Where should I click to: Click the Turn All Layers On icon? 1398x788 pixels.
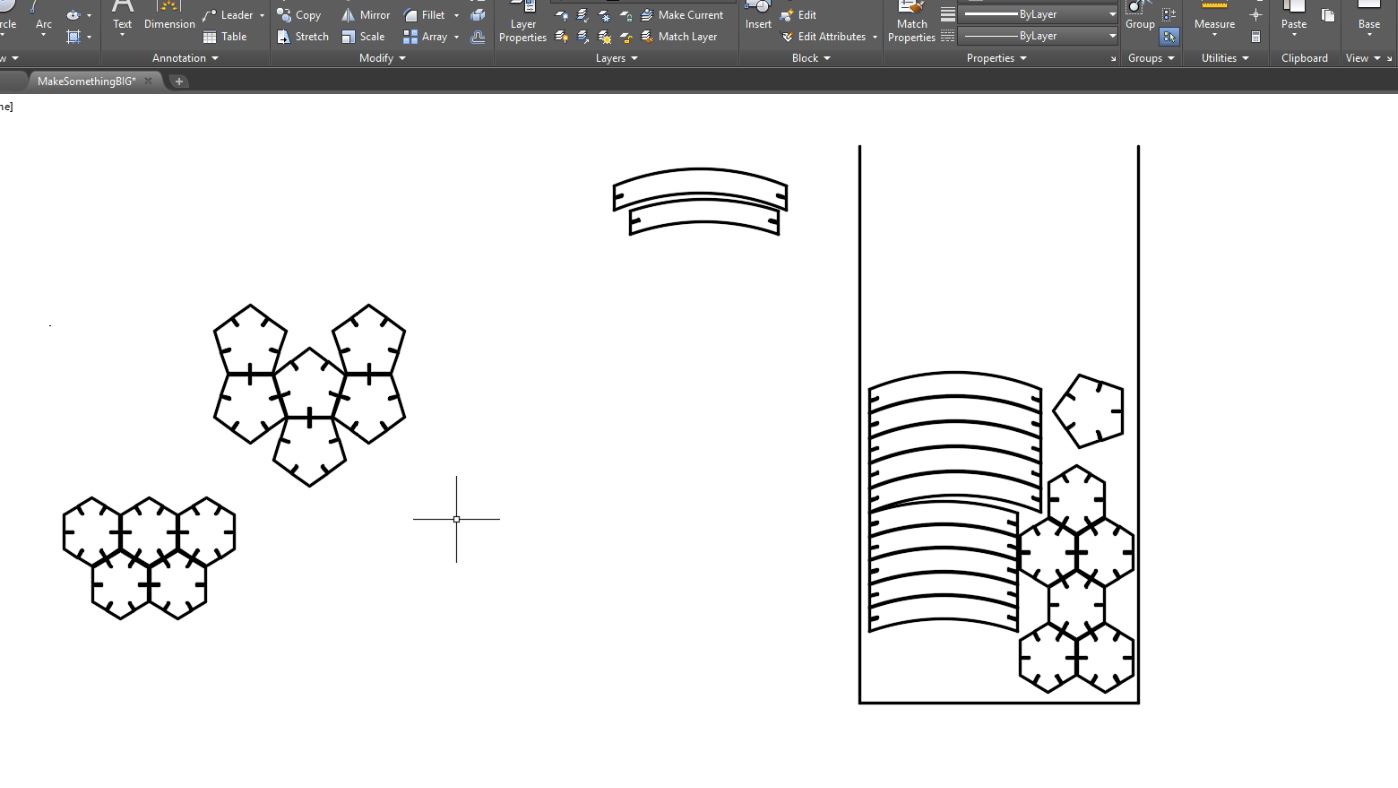(562, 37)
